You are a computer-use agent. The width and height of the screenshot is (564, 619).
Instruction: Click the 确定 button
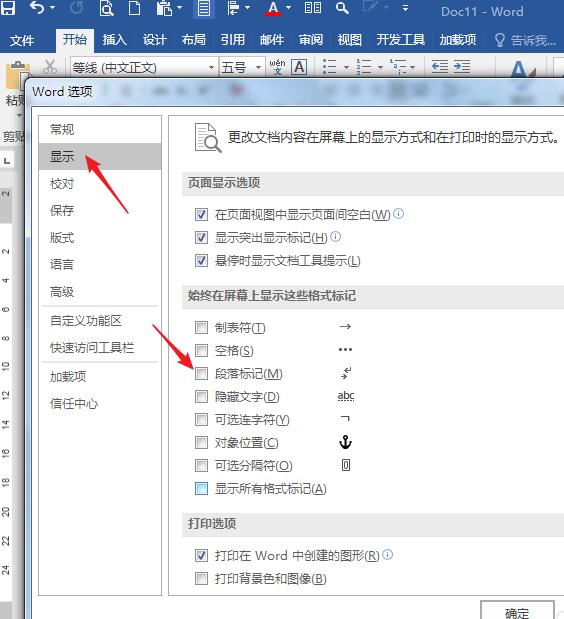(x=517, y=610)
